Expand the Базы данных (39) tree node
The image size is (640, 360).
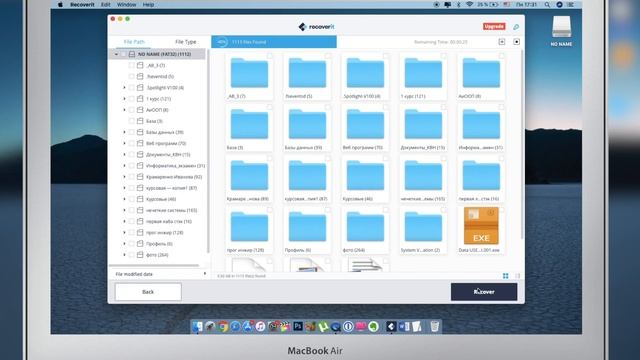(124, 132)
